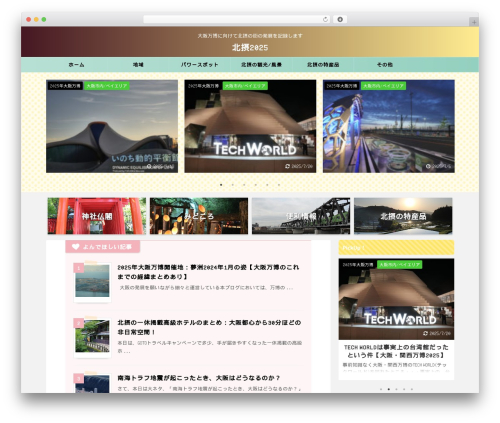Image resolution: width=500 pixels, height=423 pixels.
Task: Open sidebar title TECH WORLDは事実上の台湾館だった
Action: tap(396, 351)
